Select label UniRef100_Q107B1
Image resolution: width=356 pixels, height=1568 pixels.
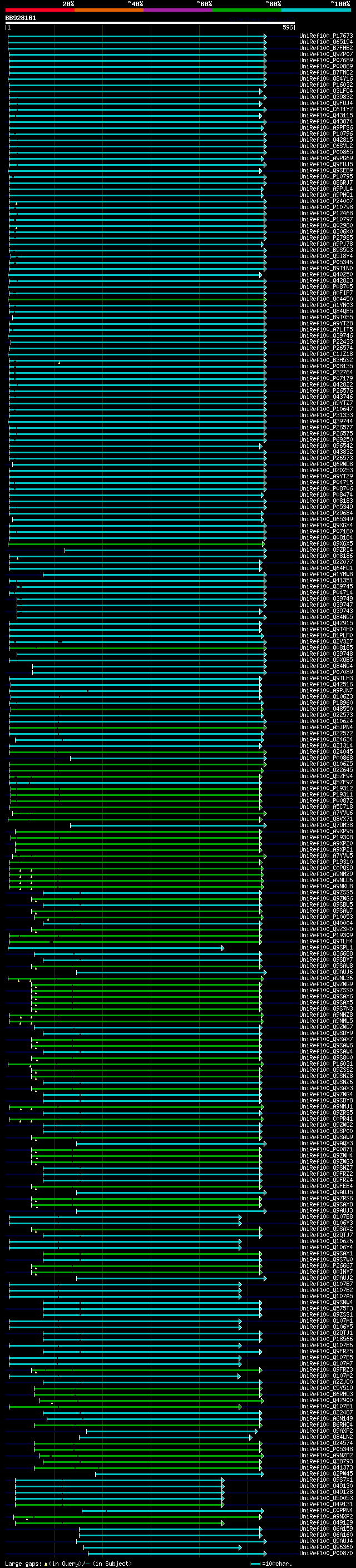pyautogui.click(x=326, y=1406)
